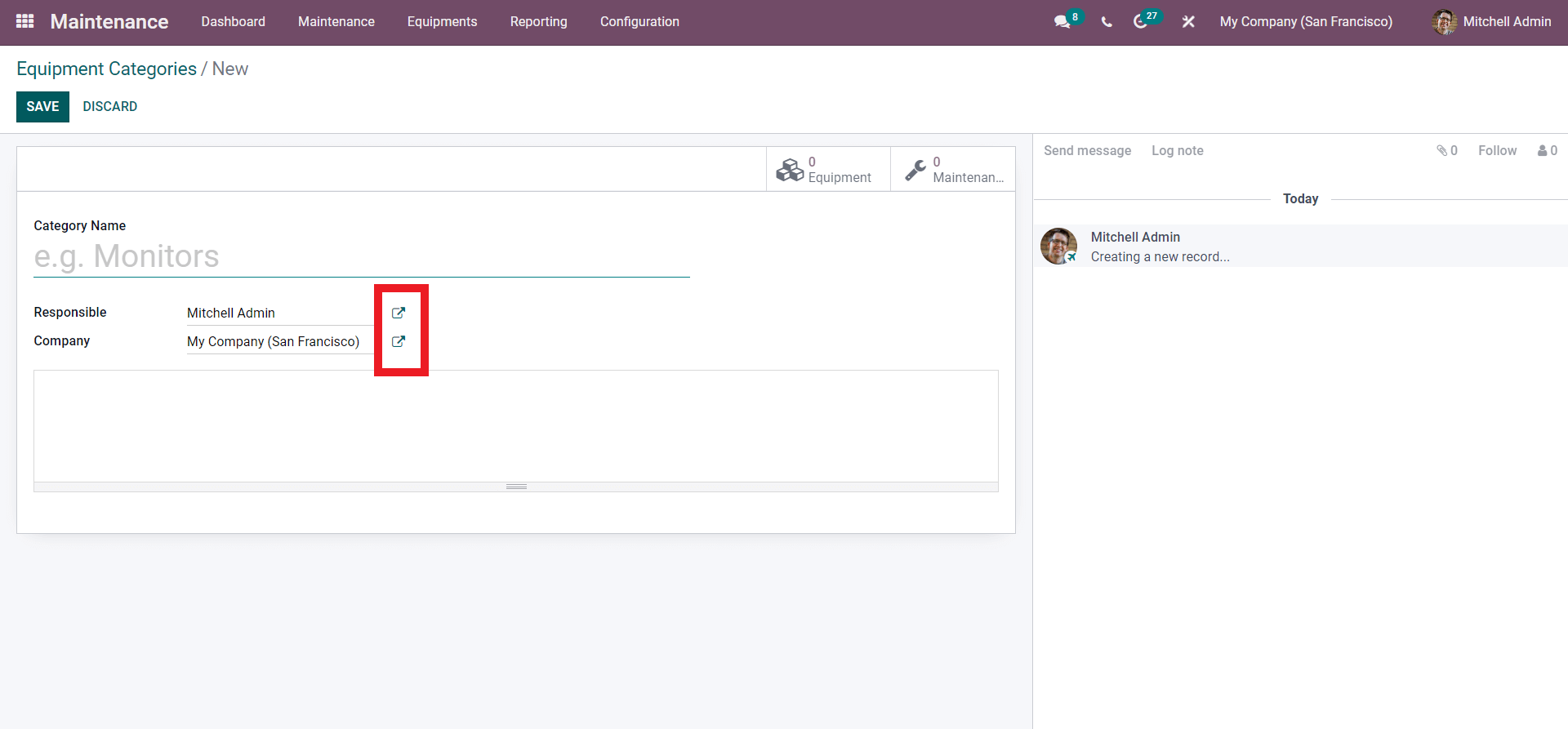Open the Maintenance menu item
The image size is (1568, 729).
click(x=336, y=22)
